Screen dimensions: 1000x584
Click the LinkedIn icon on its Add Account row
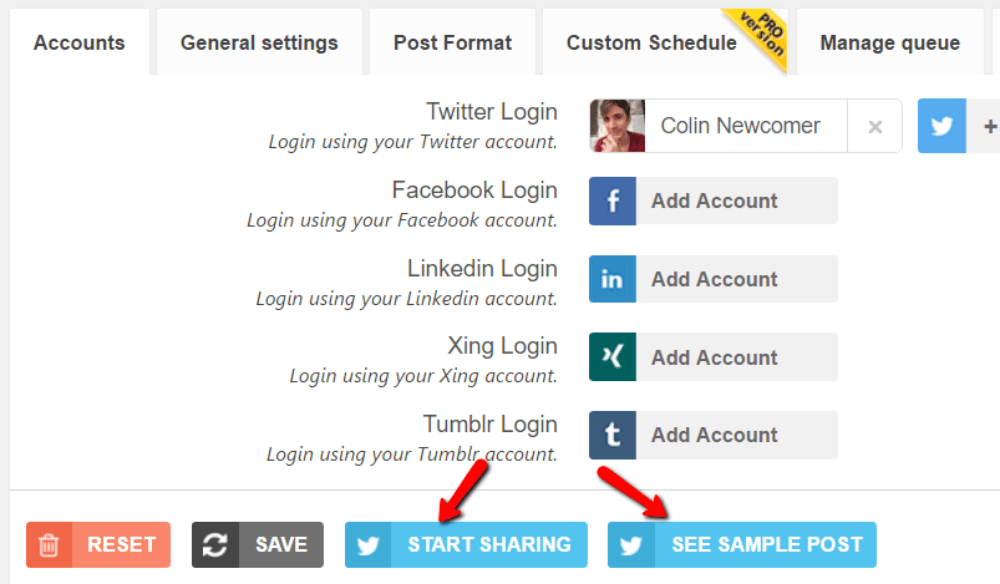[x=612, y=279]
